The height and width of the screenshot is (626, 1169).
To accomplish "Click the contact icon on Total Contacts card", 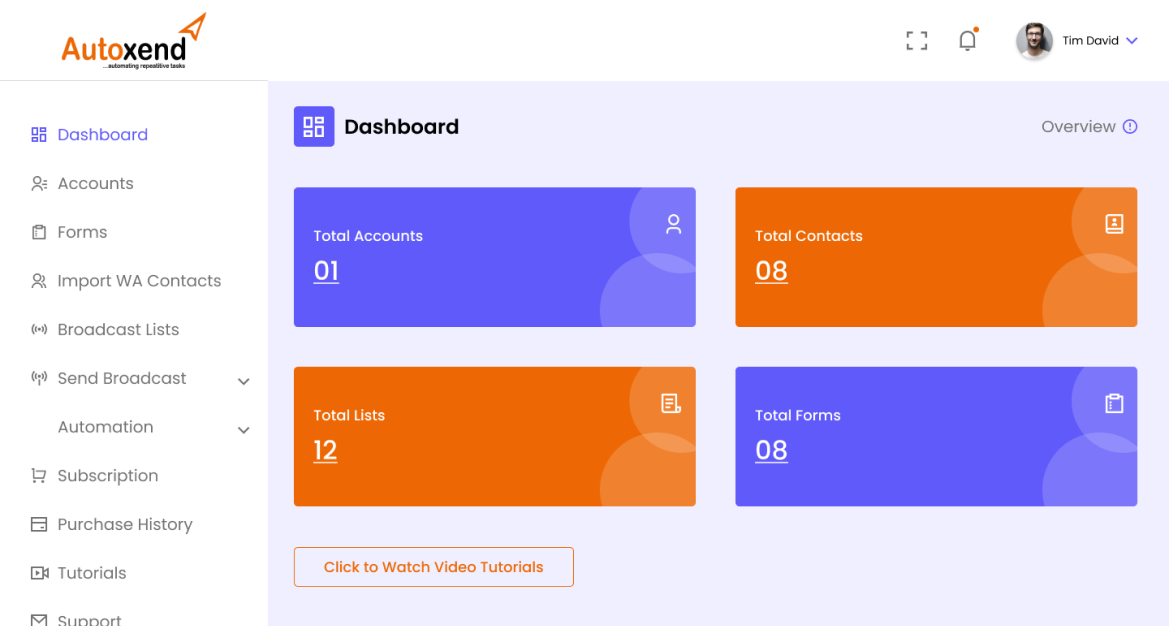I will tap(1114, 224).
